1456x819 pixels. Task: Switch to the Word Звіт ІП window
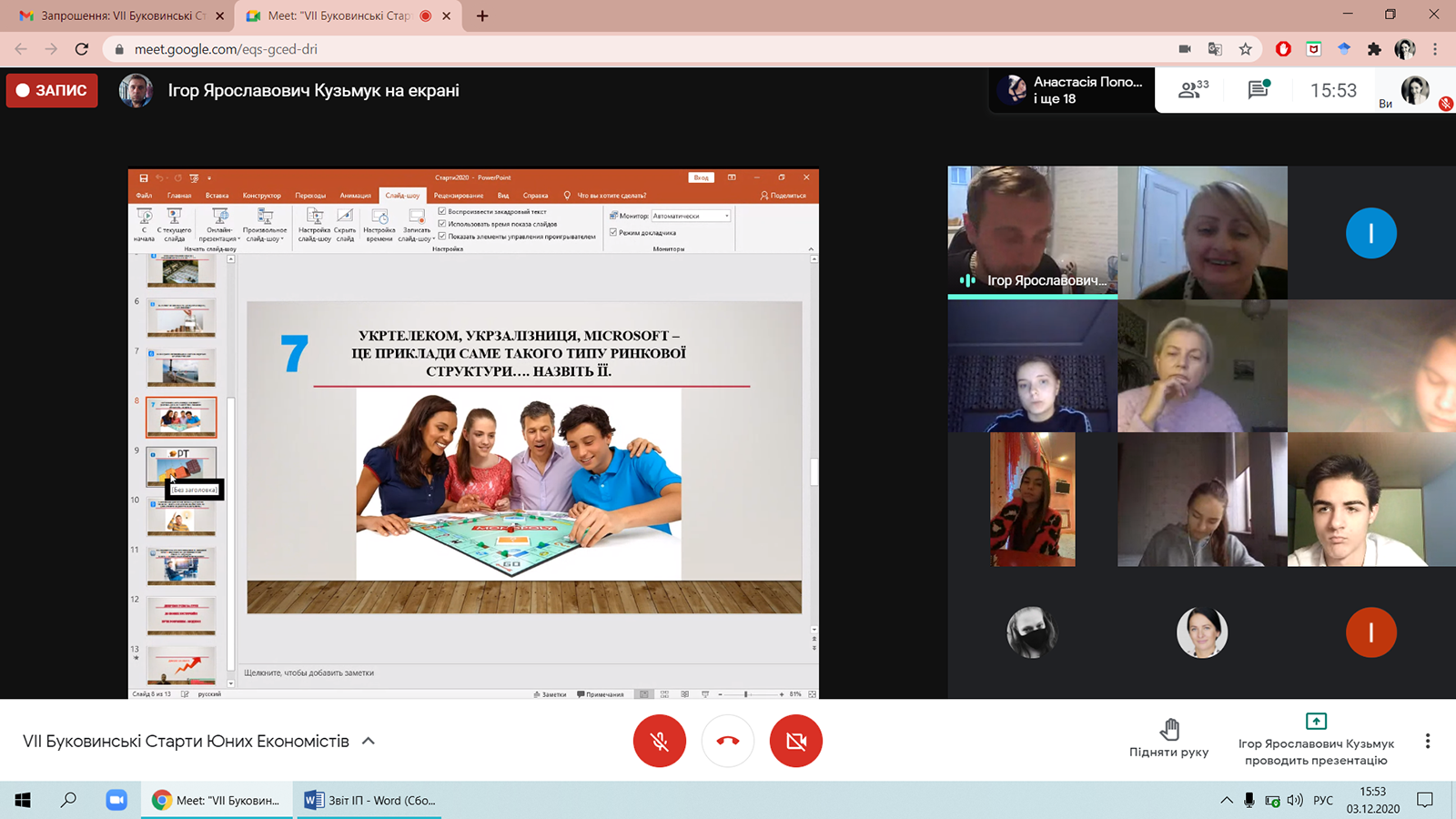(370, 801)
